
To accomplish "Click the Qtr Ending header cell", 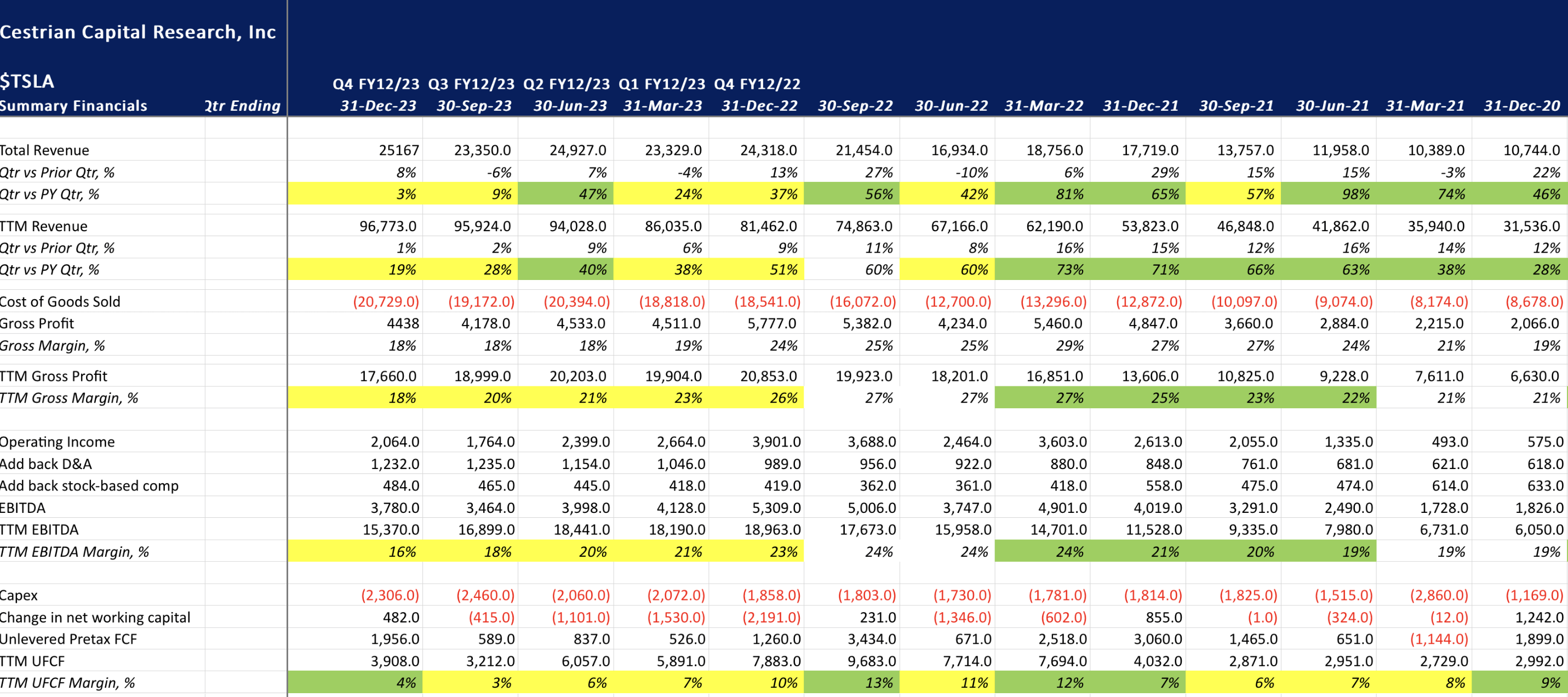I will (243, 106).
